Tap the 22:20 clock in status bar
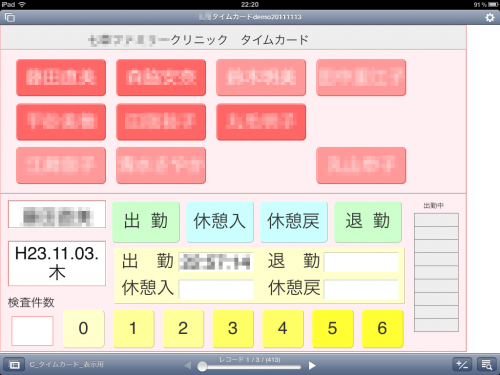The width and height of the screenshot is (500, 375). [x=250, y=4]
